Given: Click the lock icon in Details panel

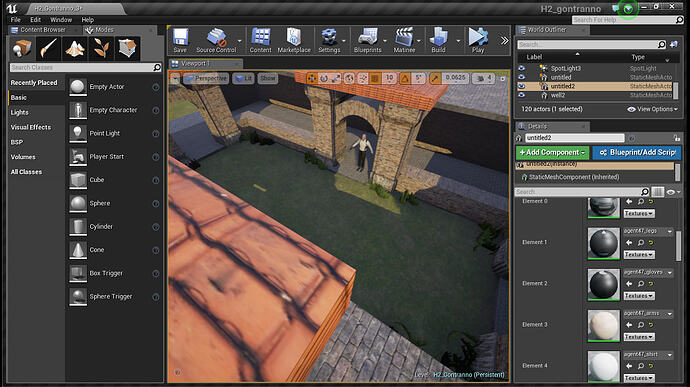Looking at the screenshot, I should tap(677, 138).
